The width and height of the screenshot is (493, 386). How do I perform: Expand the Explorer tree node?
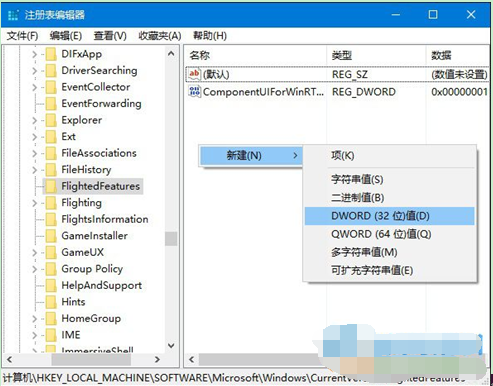pos(34,120)
